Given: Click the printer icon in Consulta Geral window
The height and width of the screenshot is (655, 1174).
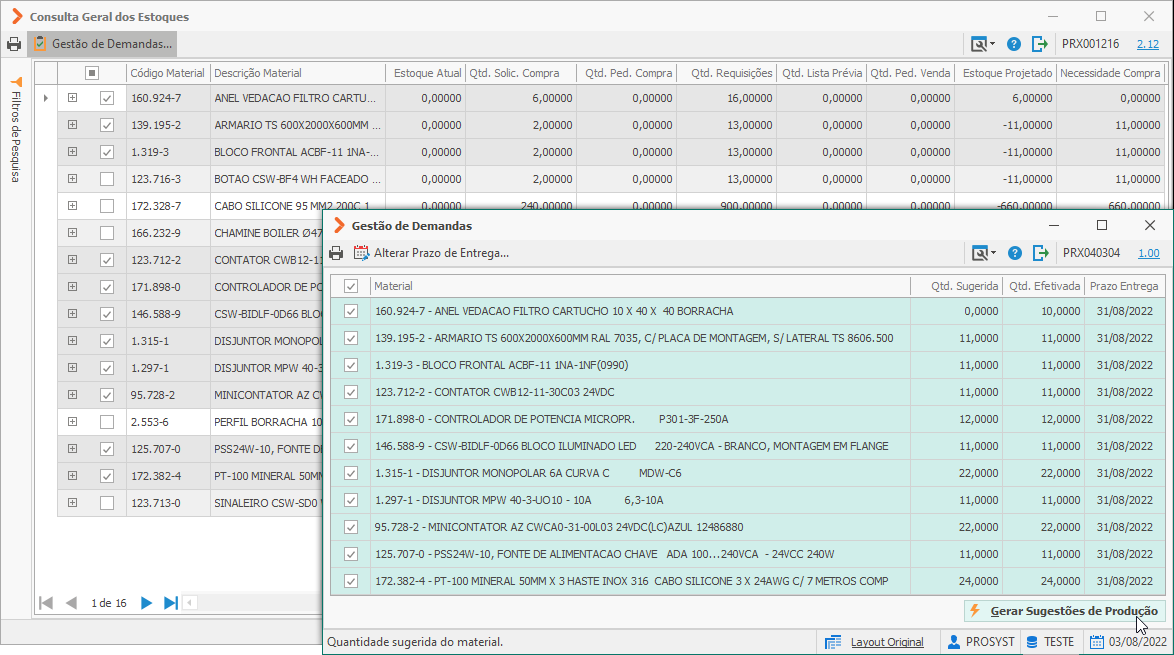Looking at the screenshot, I should point(13,44).
